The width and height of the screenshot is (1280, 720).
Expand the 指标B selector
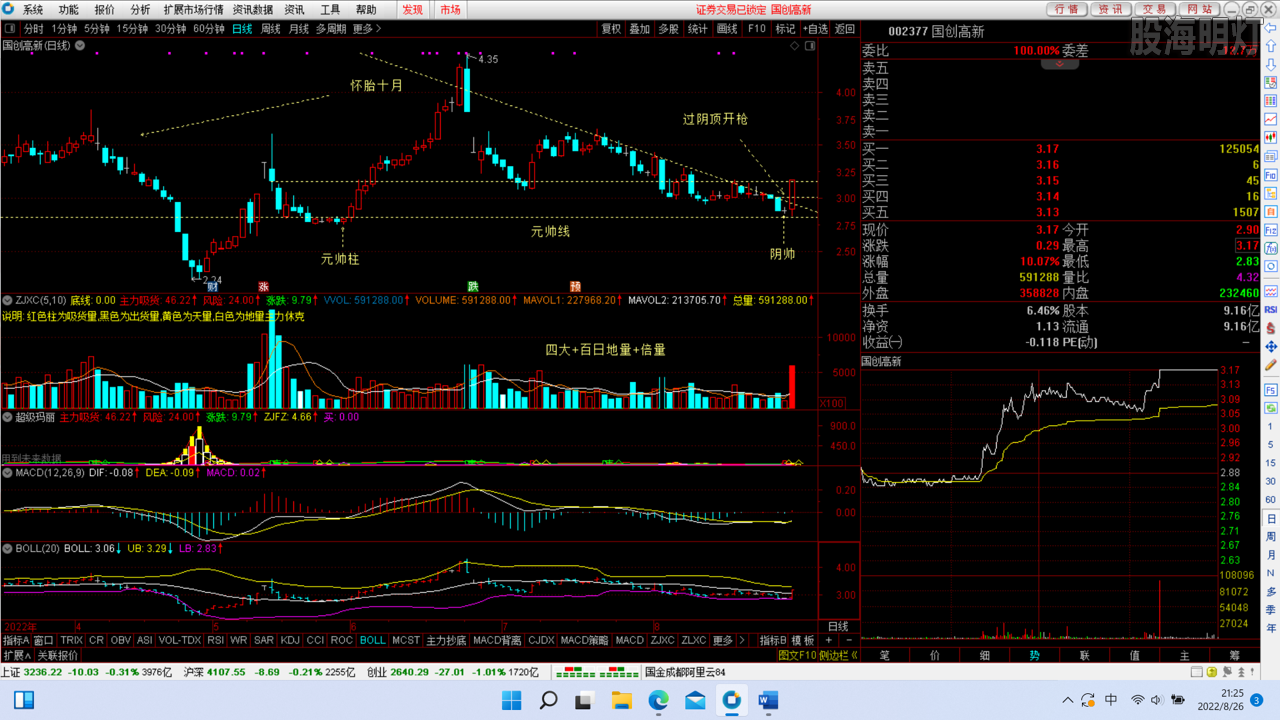coord(773,640)
